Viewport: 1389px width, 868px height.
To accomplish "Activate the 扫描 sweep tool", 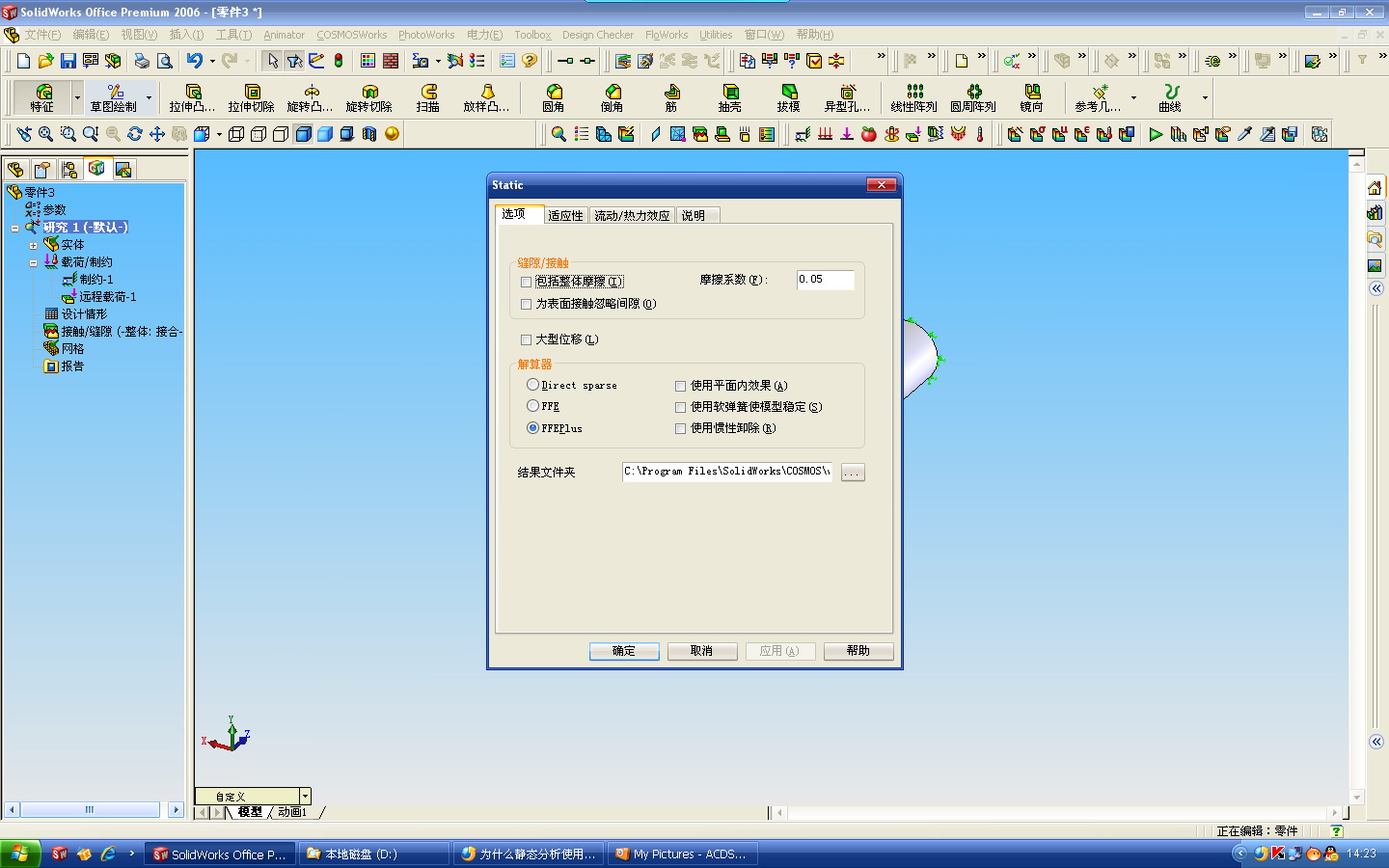I will pyautogui.click(x=427, y=97).
